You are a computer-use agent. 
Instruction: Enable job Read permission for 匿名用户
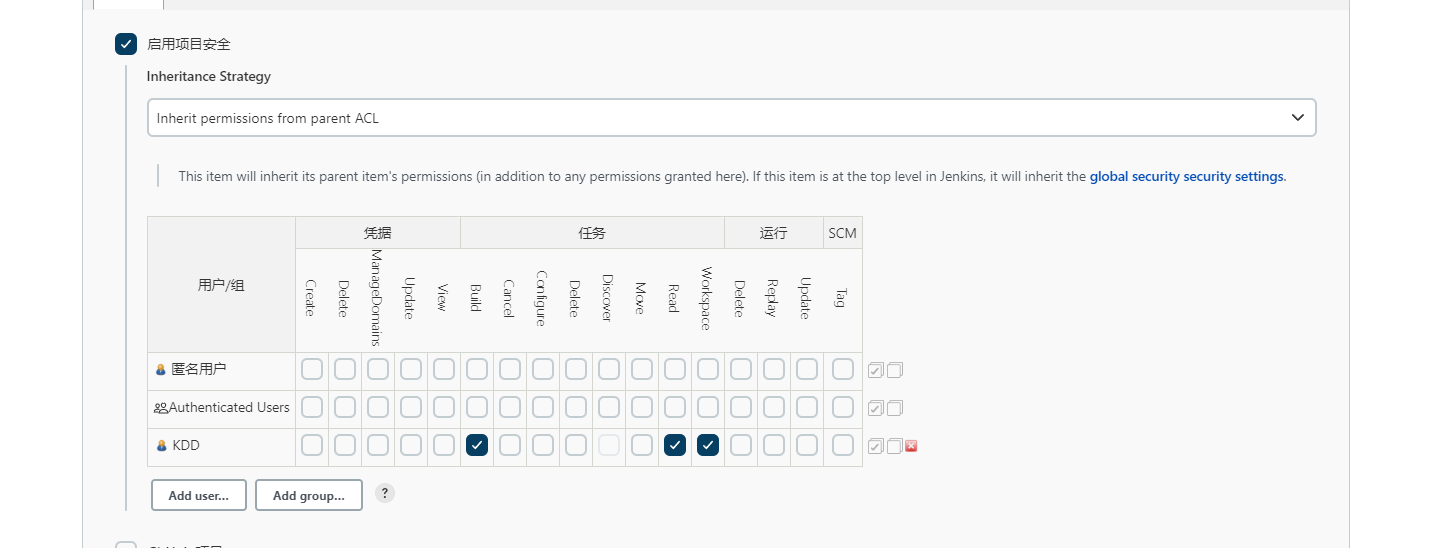point(675,369)
